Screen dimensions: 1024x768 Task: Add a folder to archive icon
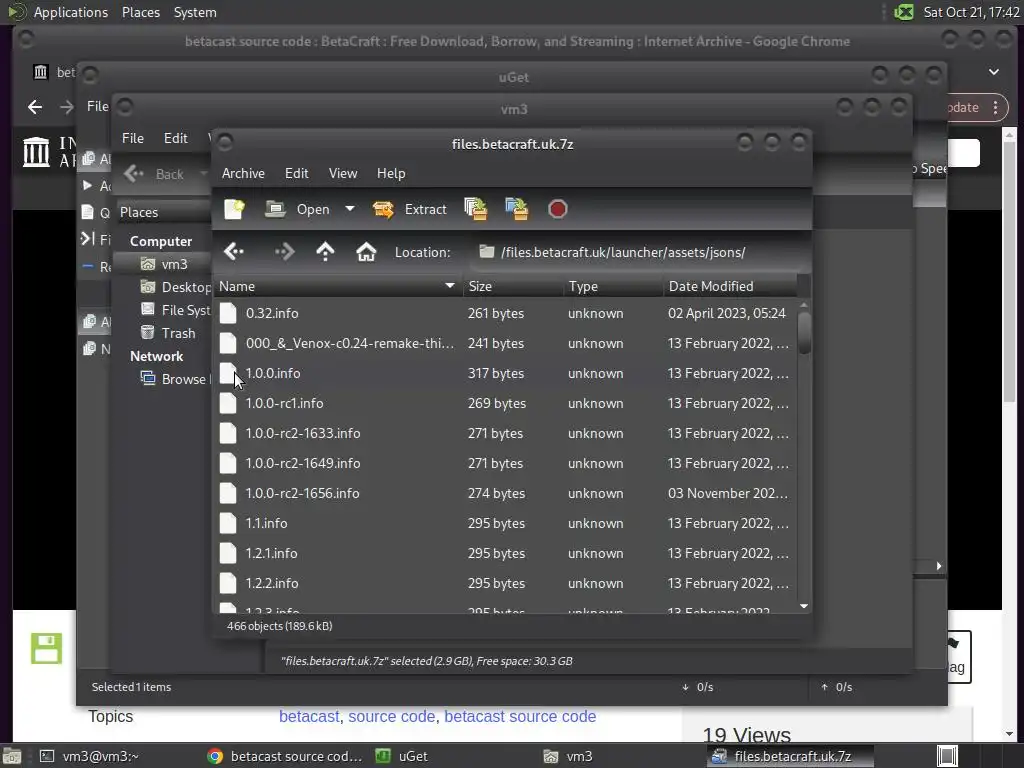coord(517,209)
